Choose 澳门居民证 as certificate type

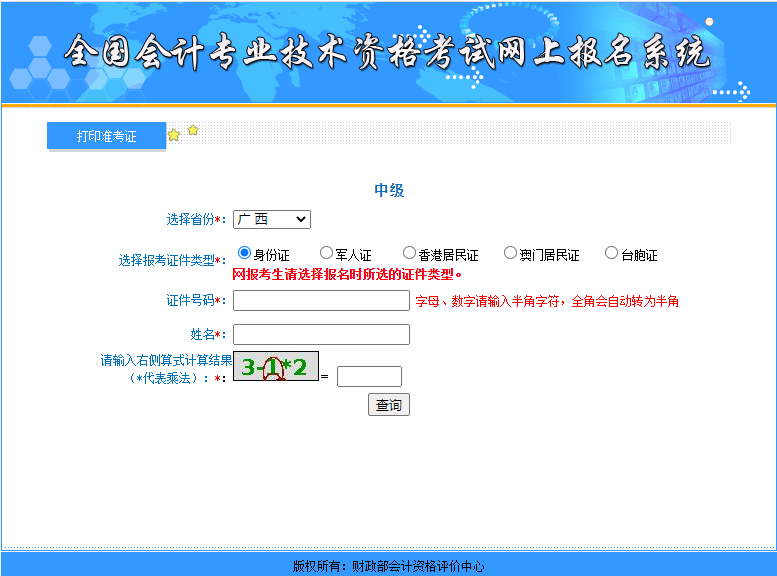[x=510, y=253]
